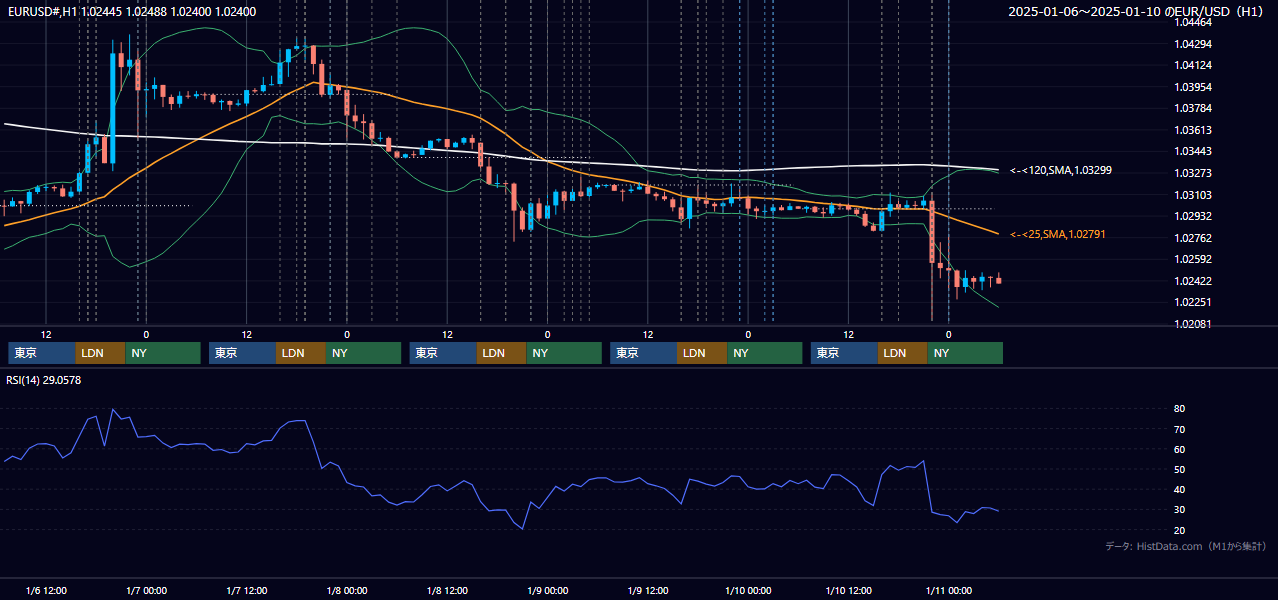
Task: Select the 1/11 00:00 time axis label
Action: pos(948,591)
